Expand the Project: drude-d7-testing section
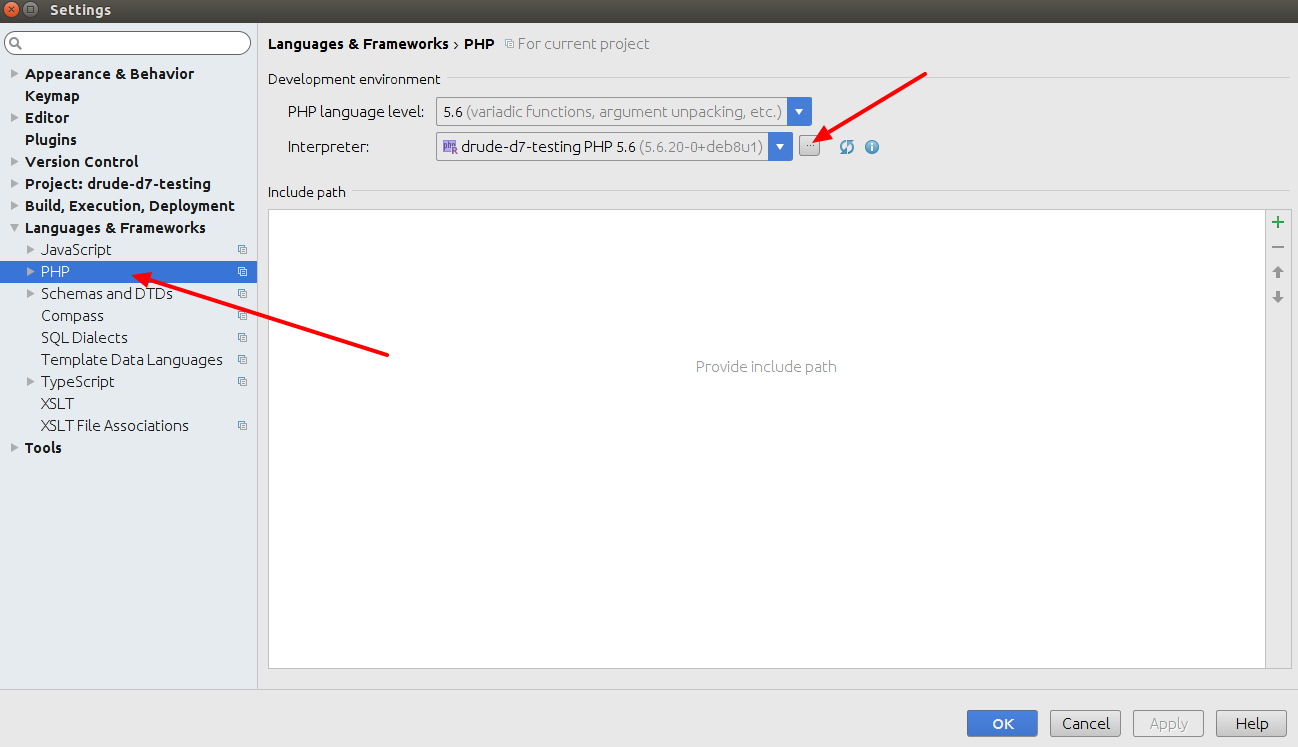The image size is (1298, 747). (x=14, y=184)
